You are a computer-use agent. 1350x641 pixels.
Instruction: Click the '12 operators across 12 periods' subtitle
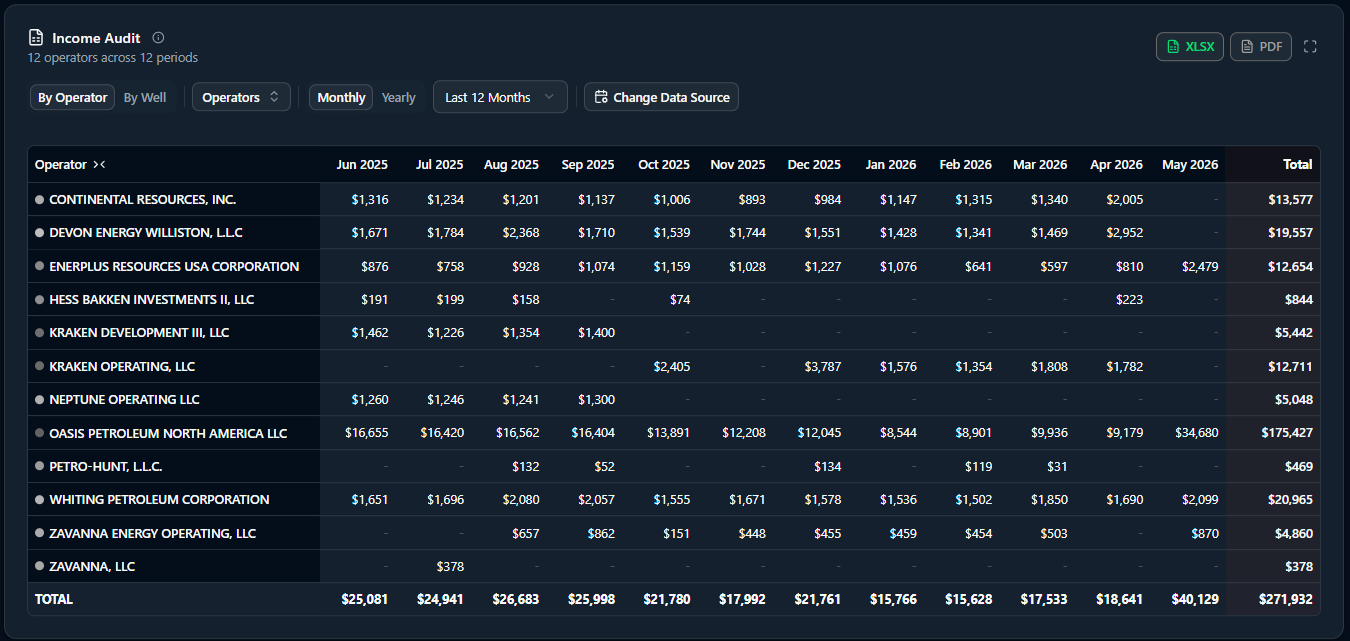point(113,58)
